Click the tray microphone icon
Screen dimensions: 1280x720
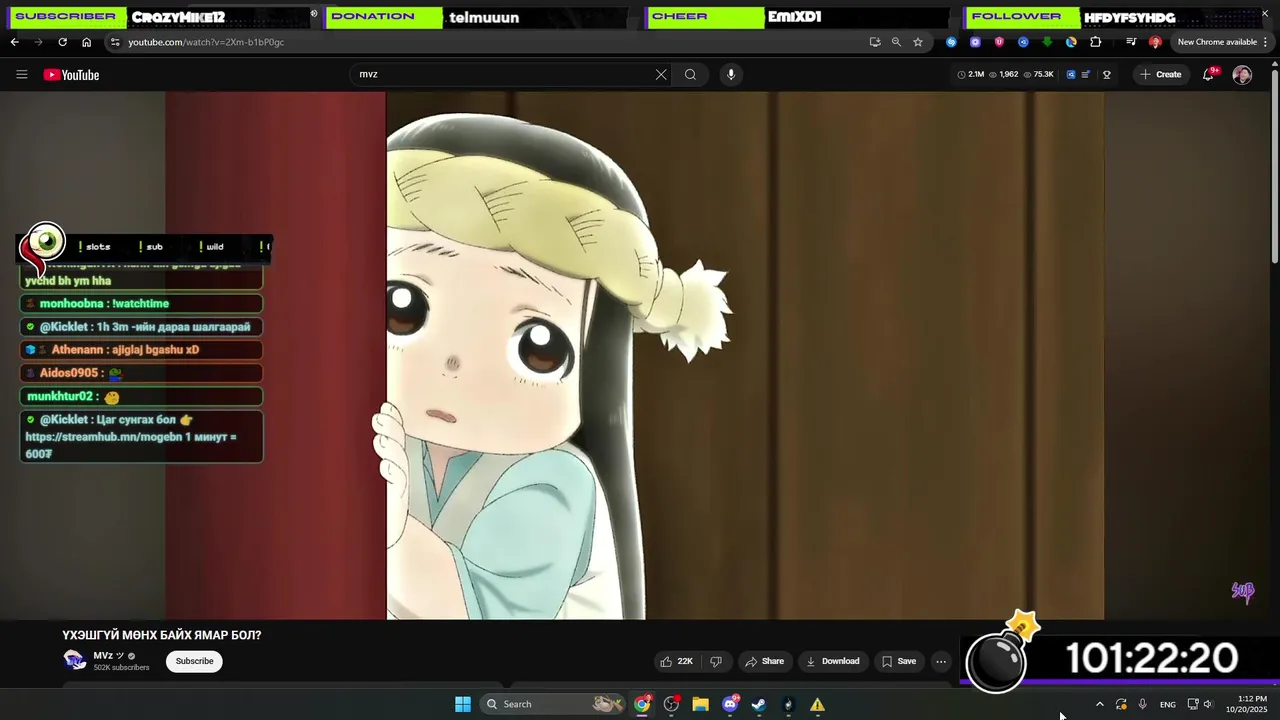coord(1142,704)
